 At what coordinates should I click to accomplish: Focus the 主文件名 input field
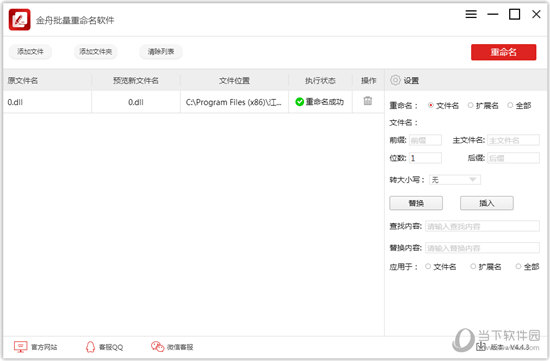[x=514, y=140]
